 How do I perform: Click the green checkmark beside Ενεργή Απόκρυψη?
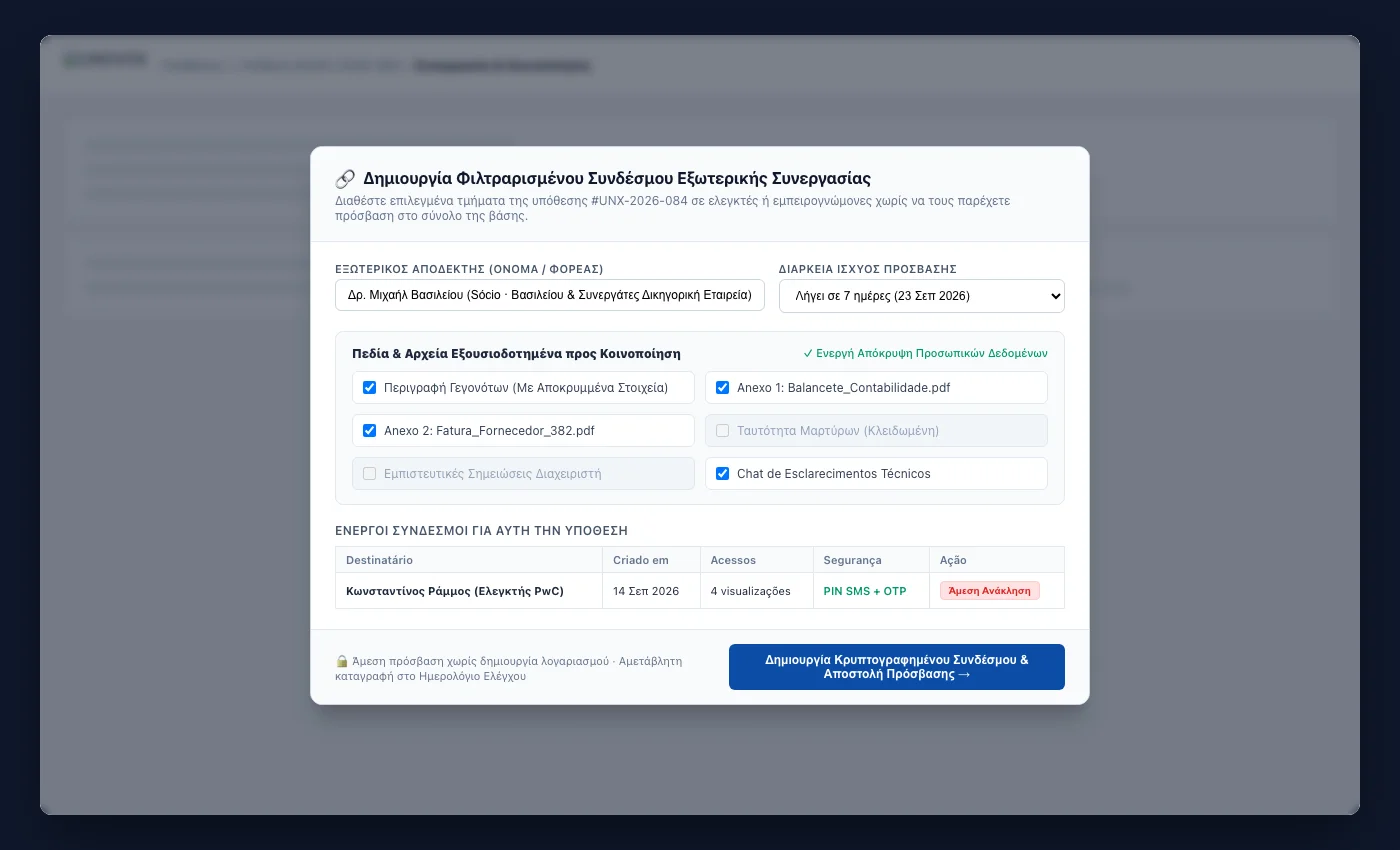808,353
